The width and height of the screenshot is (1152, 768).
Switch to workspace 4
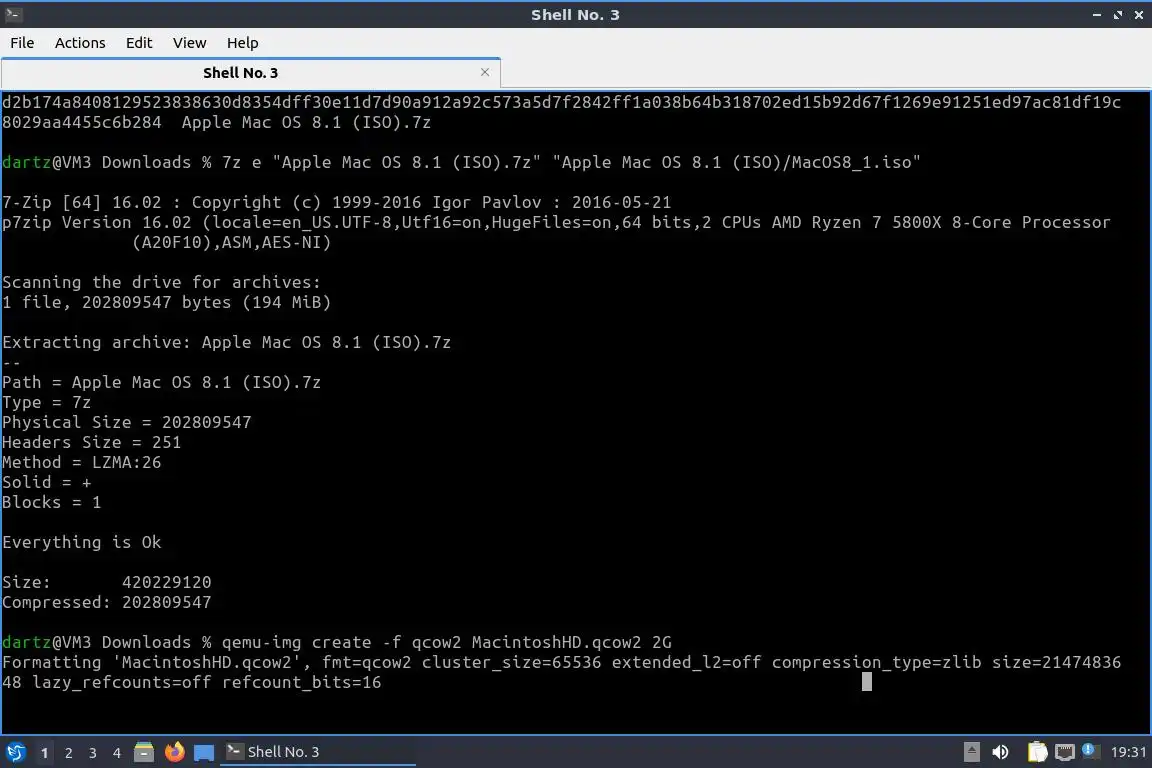117,753
